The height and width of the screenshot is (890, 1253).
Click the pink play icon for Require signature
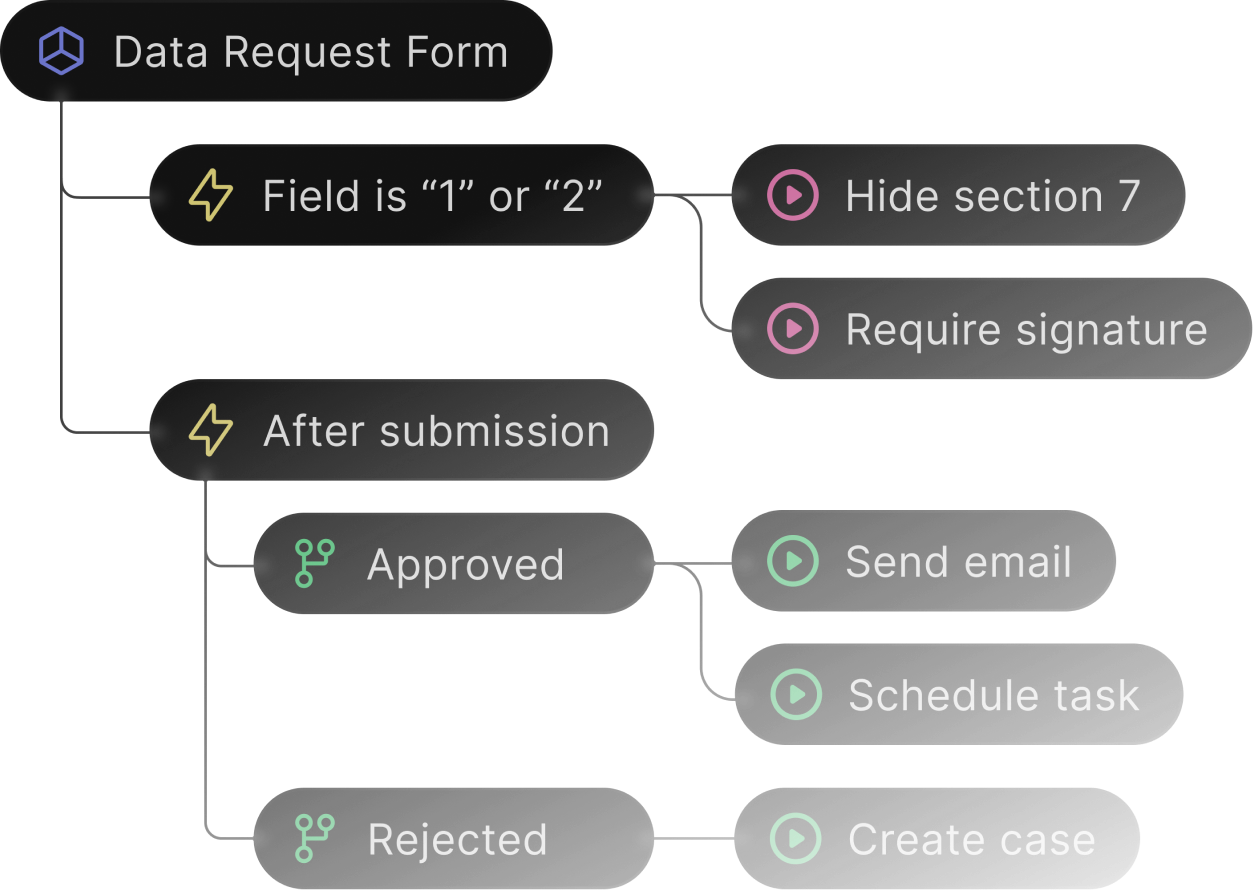[793, 329]
